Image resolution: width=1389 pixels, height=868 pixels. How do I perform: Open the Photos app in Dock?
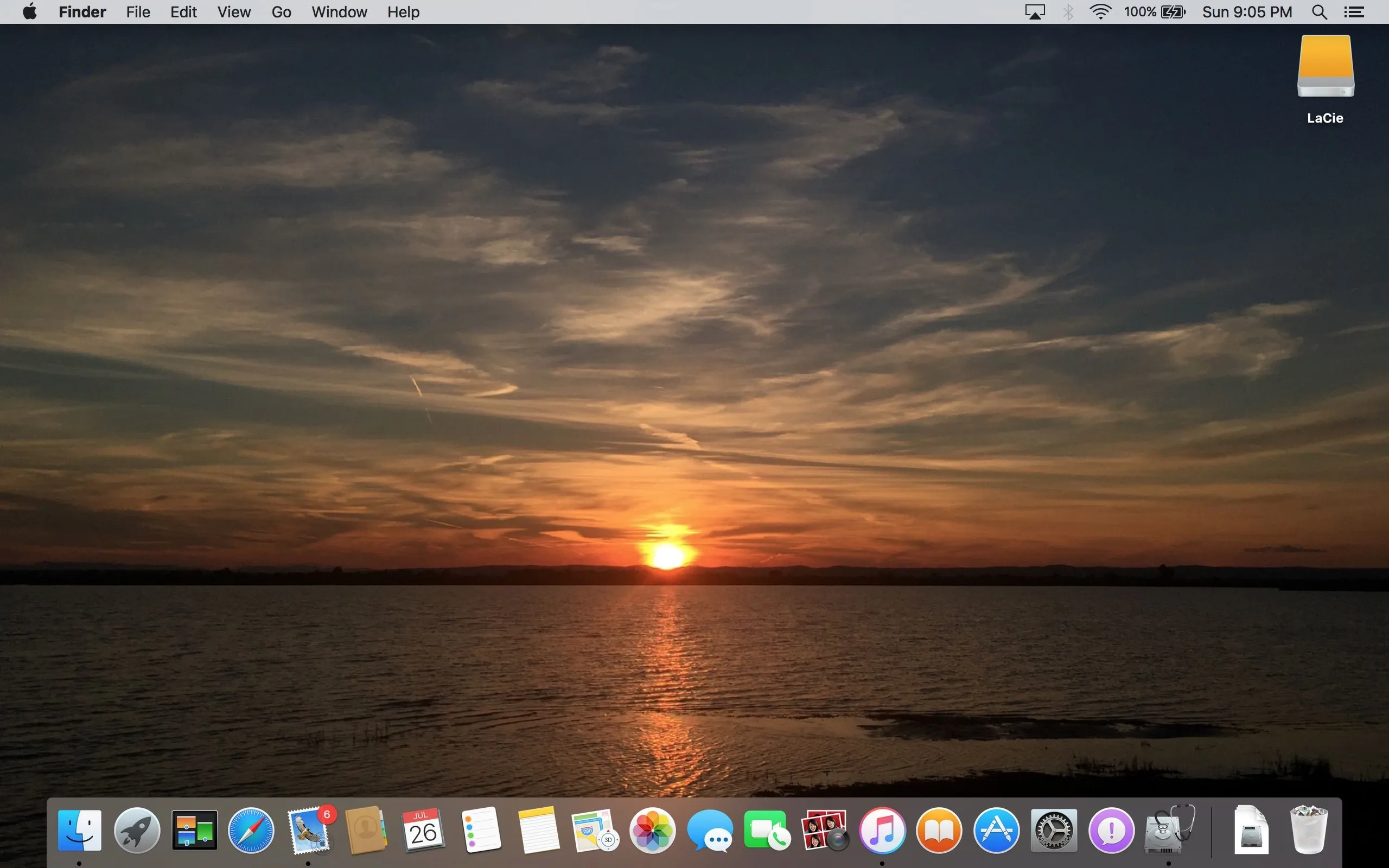[652, 831]
